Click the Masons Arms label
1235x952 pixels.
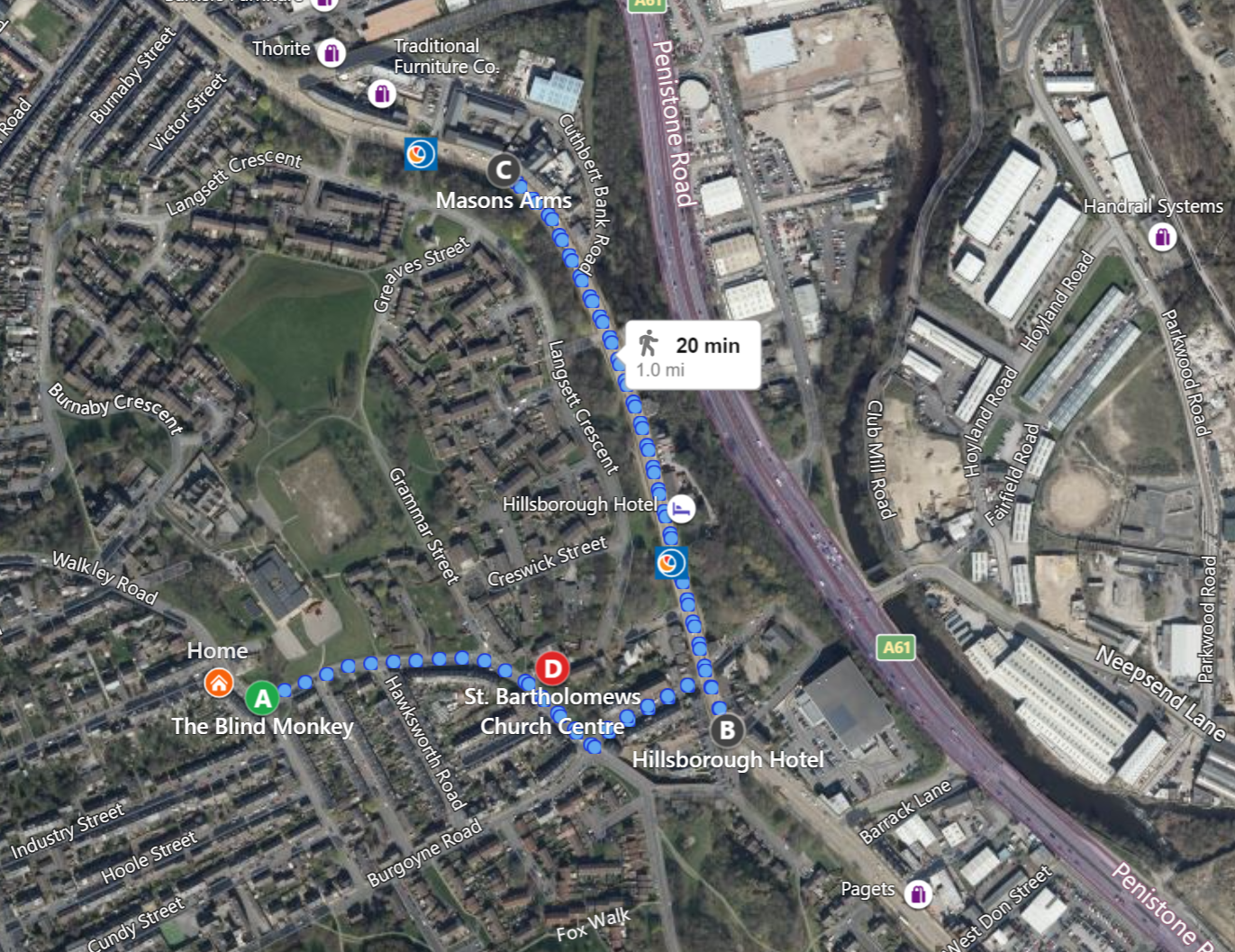[x=504, y=201]
